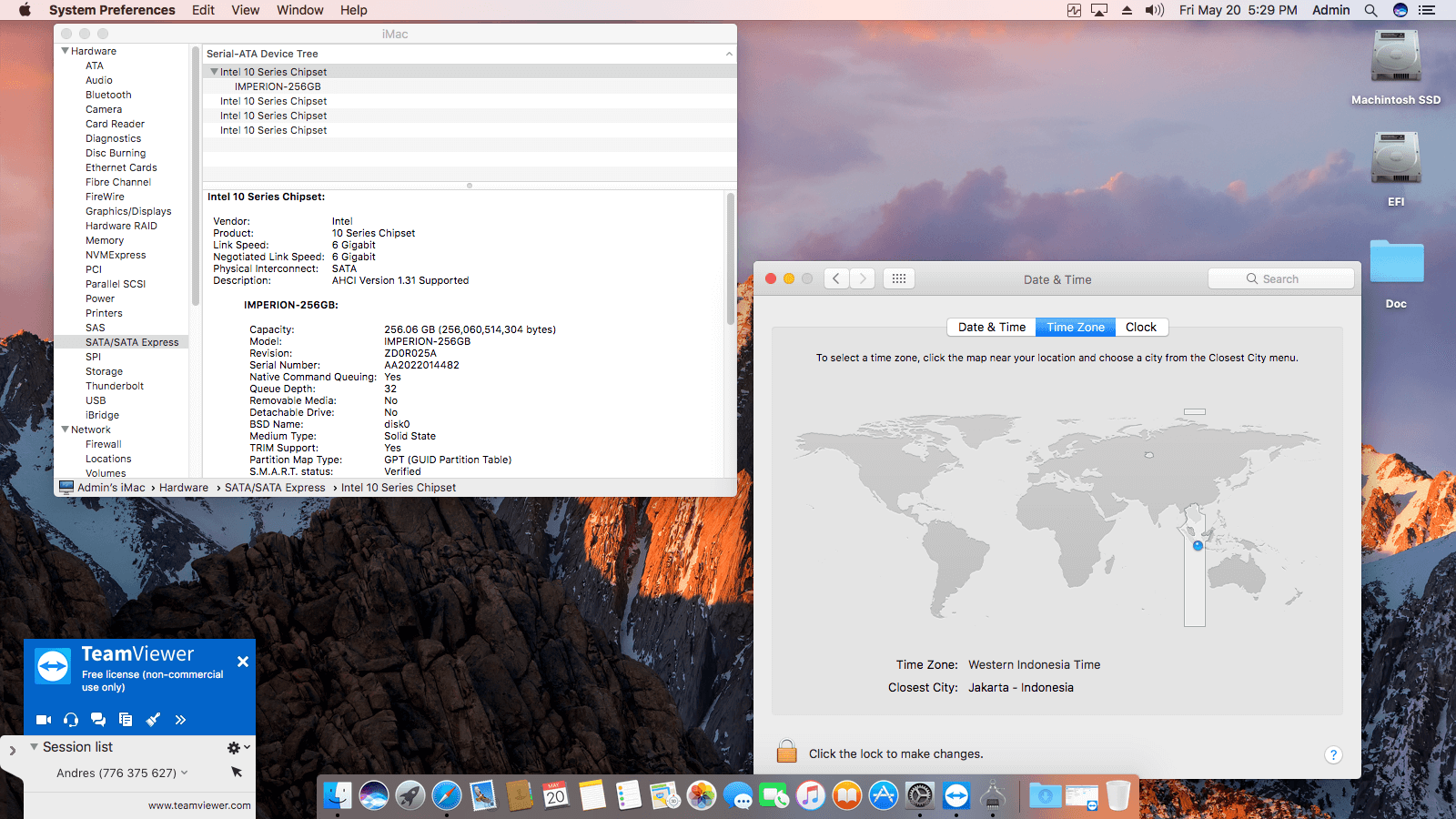This screenshot has height=819, width=1456.
Task: Show all preferences grid button
Action: coord(898,278)
